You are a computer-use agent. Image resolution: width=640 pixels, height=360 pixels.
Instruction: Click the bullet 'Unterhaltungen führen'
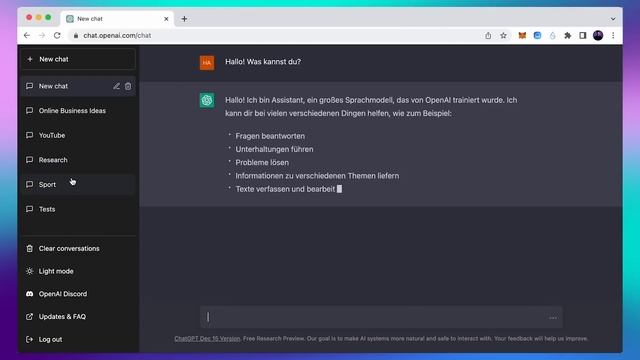pyautogui.click(x=274, y=149)
